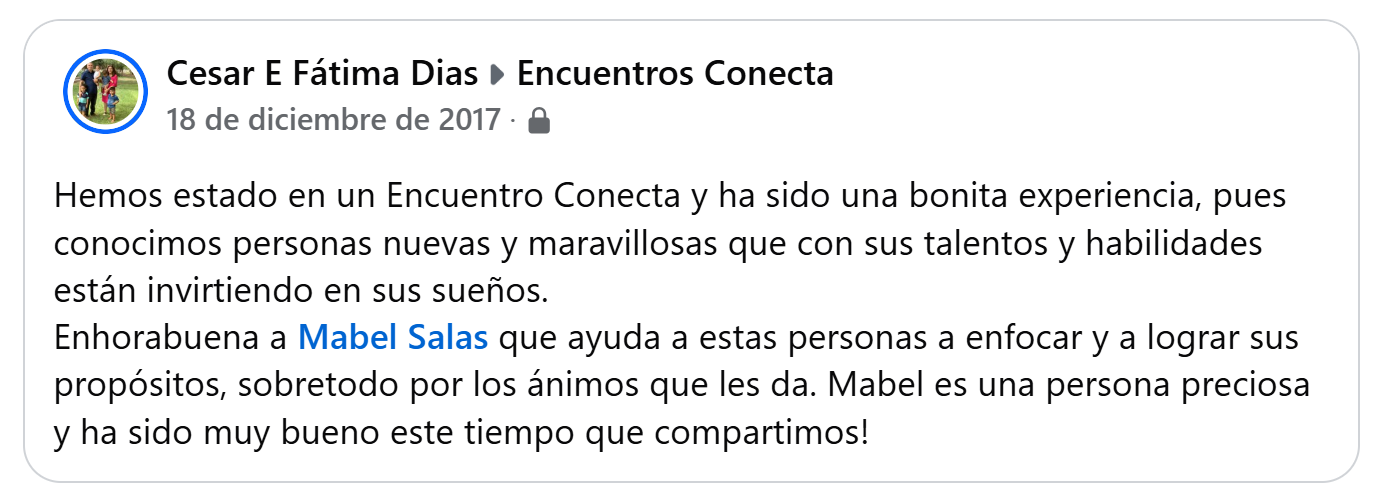1384x498 pixels.
Task: Click the dot separator beside the date
Action: (x=513, y=122)
